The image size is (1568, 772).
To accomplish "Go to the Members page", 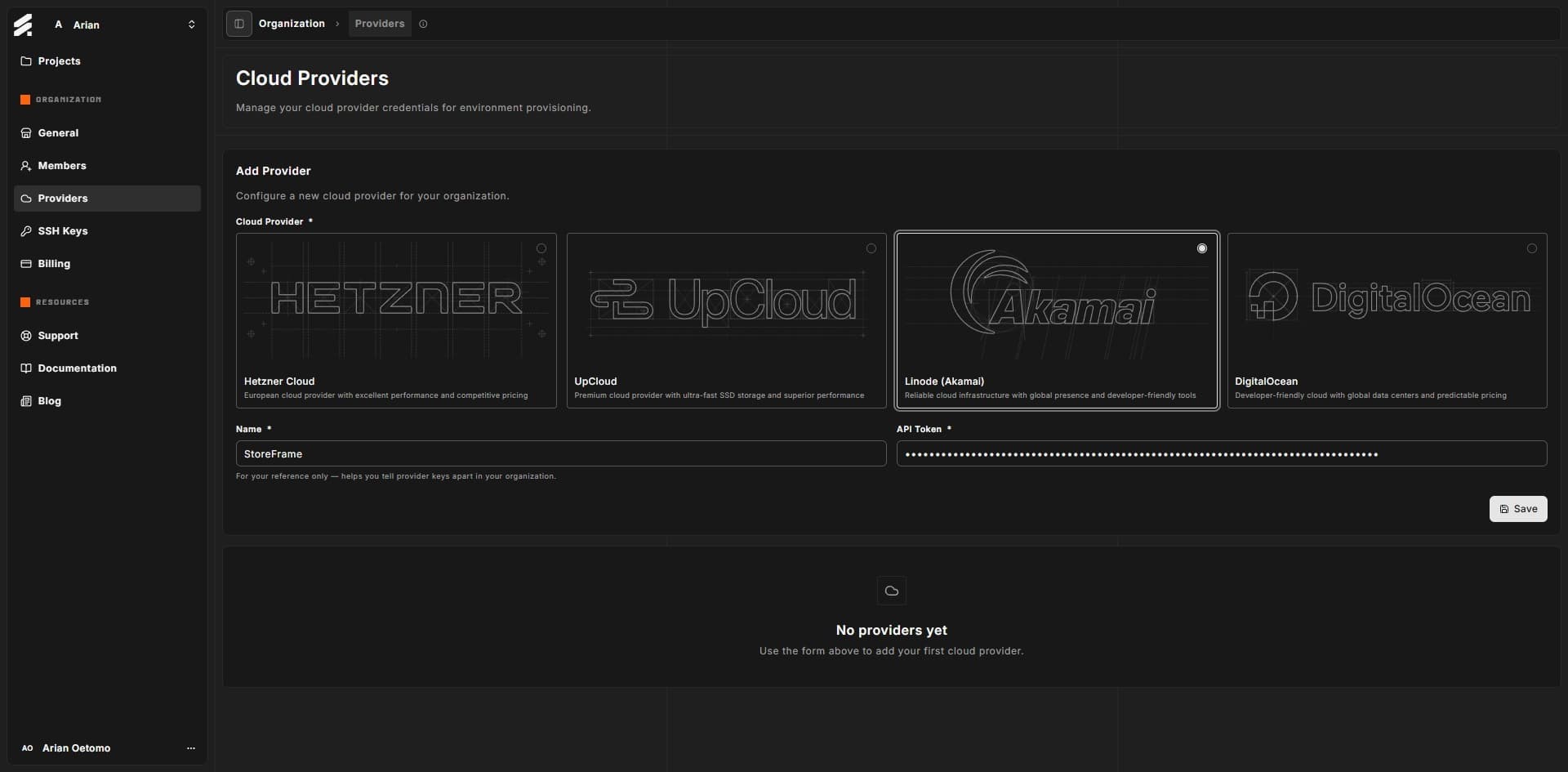I will click(107, 166).
